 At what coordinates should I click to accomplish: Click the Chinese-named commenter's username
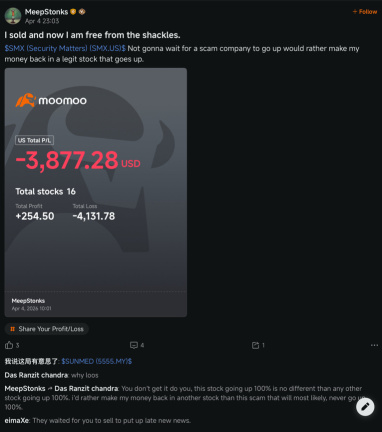31,361
